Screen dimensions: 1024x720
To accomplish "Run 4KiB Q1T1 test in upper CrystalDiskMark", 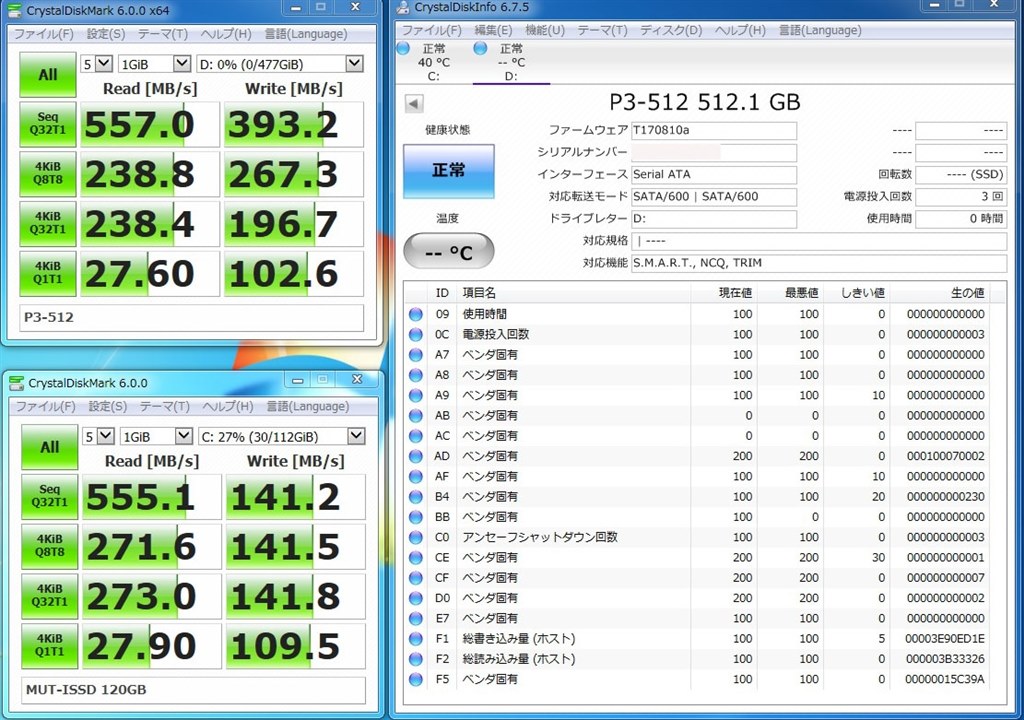I will click(48, 272).
